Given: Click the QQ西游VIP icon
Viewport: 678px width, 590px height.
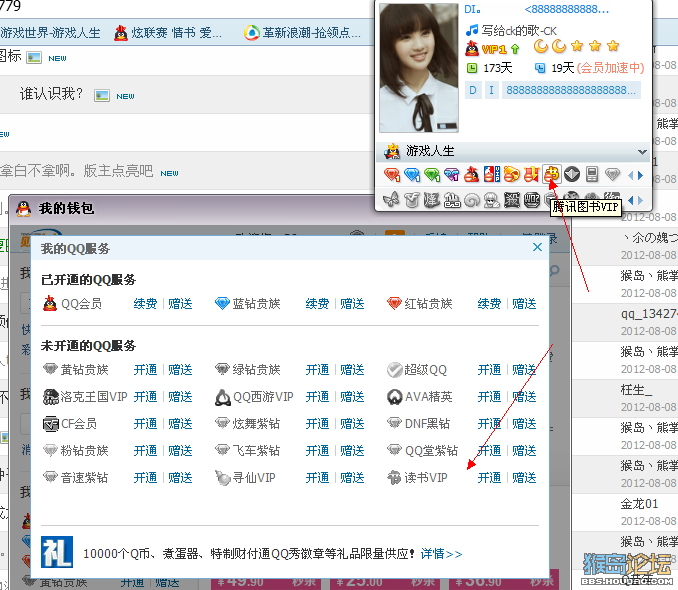Looking at the screenshot, I should pos(223,398).
